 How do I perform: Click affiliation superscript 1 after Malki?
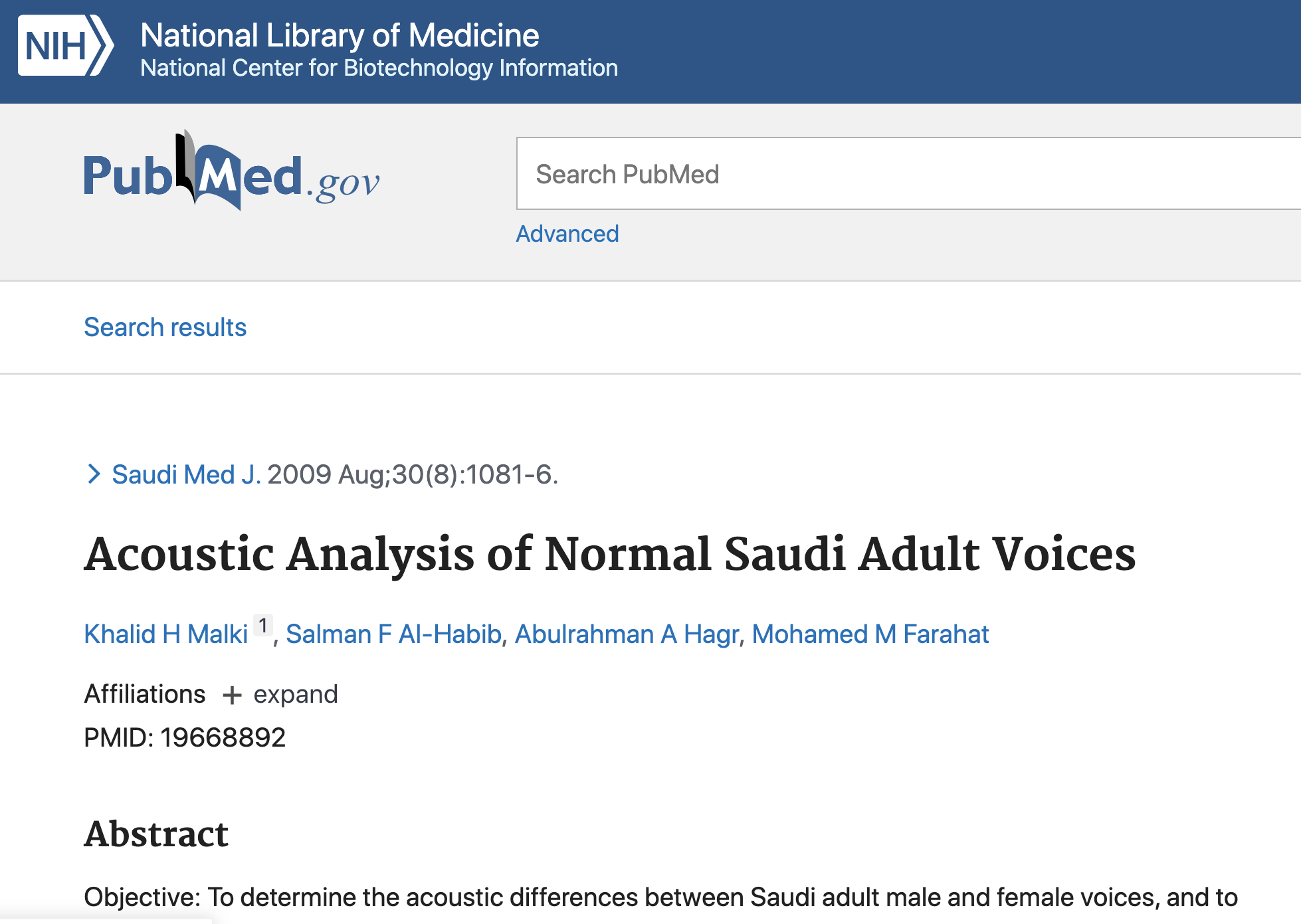pos(263,626)
